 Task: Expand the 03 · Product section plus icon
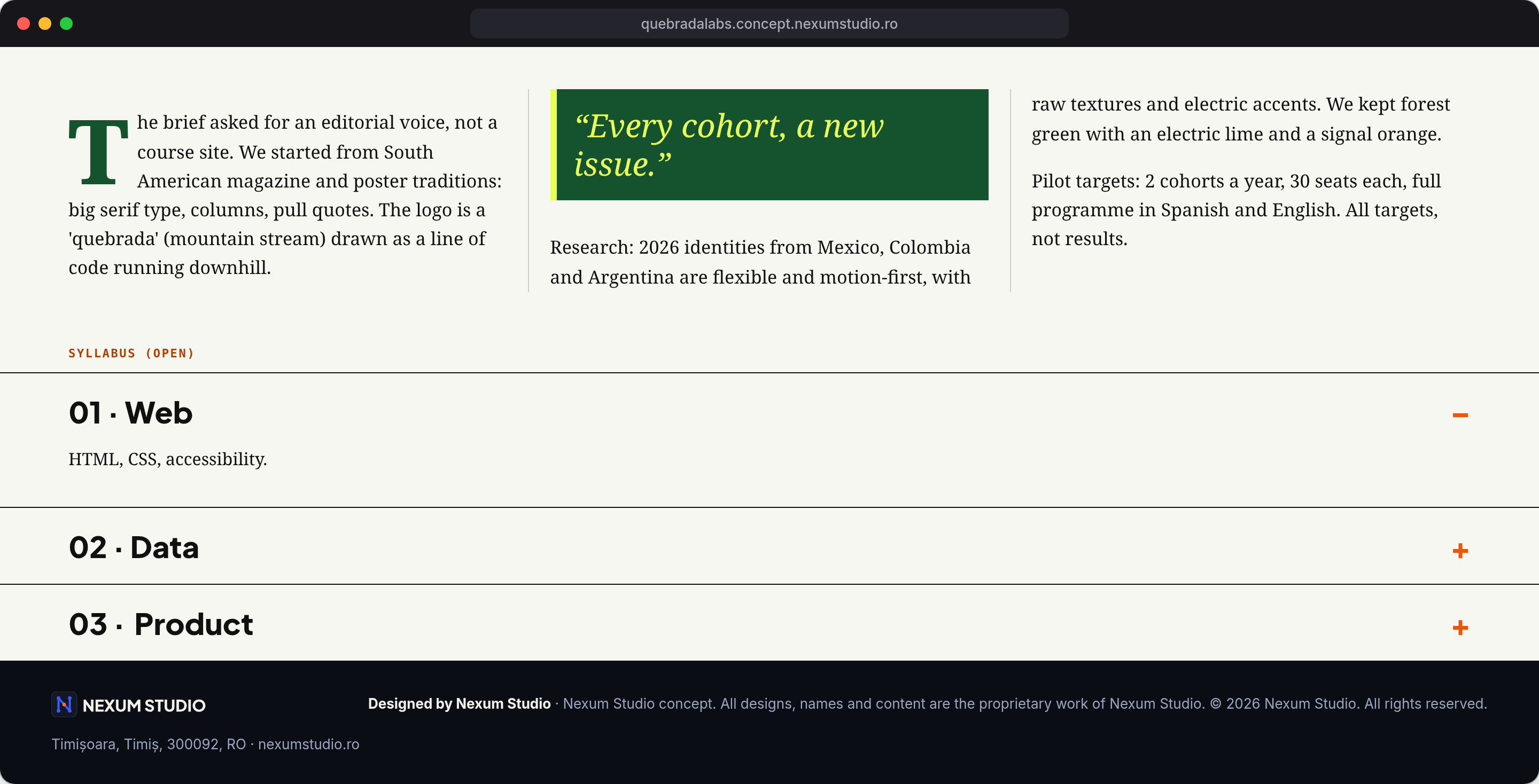(1459, 627)
